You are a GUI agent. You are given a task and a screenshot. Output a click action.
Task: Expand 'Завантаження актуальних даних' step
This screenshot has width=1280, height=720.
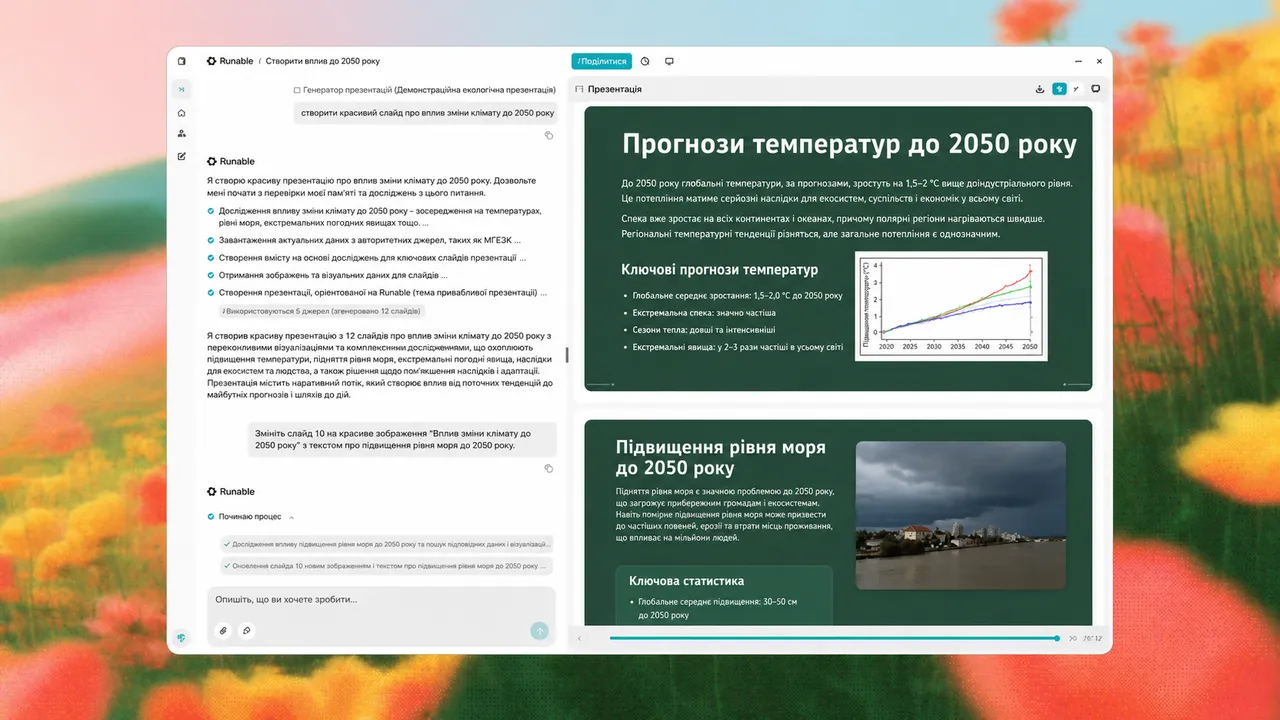[x=364, y=240]
